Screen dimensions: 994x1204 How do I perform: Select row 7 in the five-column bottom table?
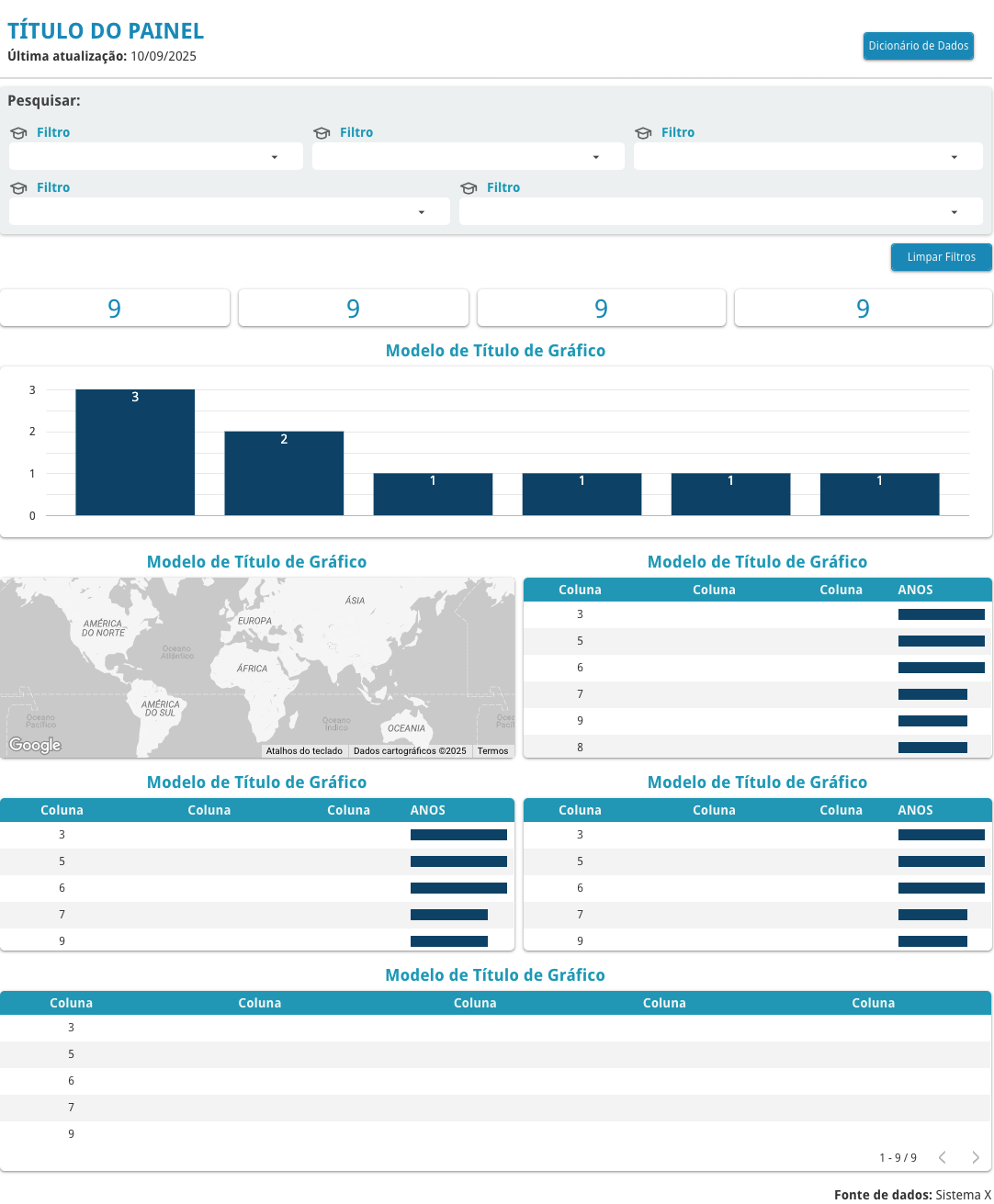tap(496, 1108)
